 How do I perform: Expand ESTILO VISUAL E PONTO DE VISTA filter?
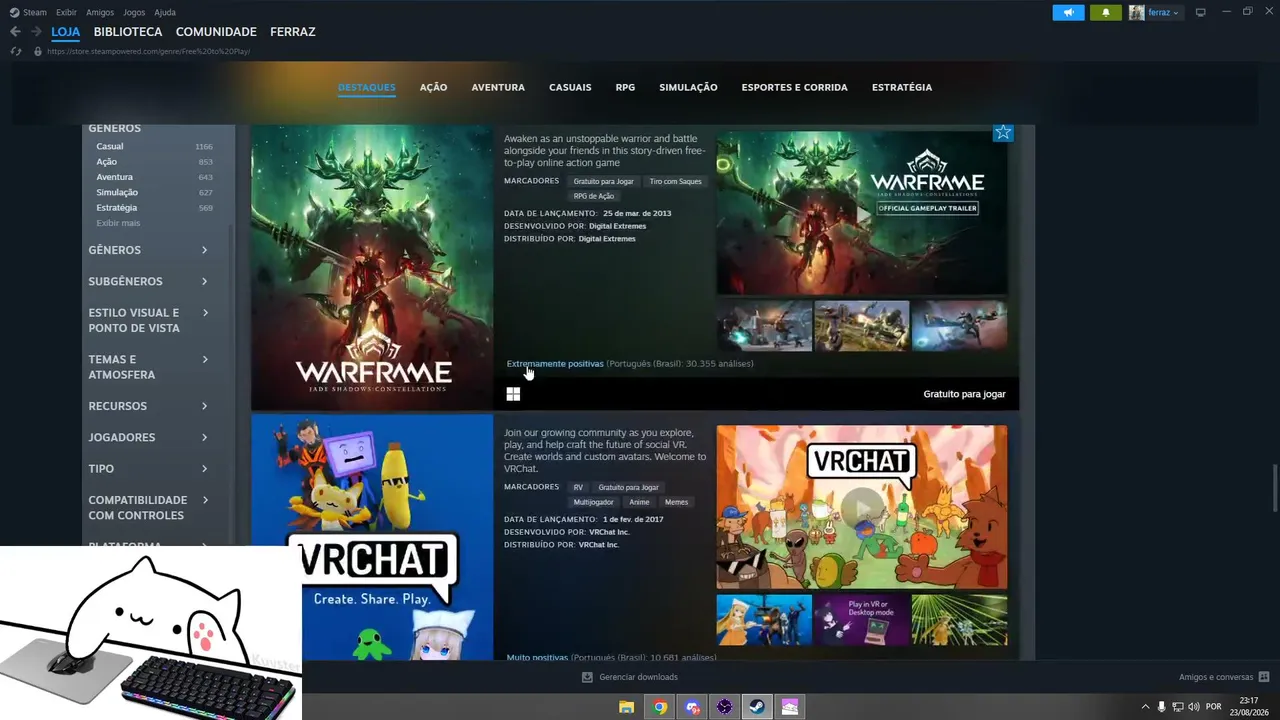click(x=148, y=320)
